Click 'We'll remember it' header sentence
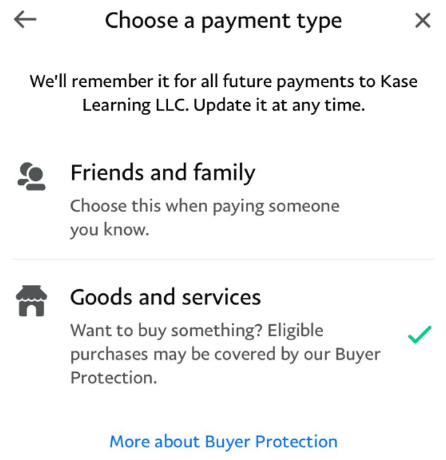 click(100, 82)
